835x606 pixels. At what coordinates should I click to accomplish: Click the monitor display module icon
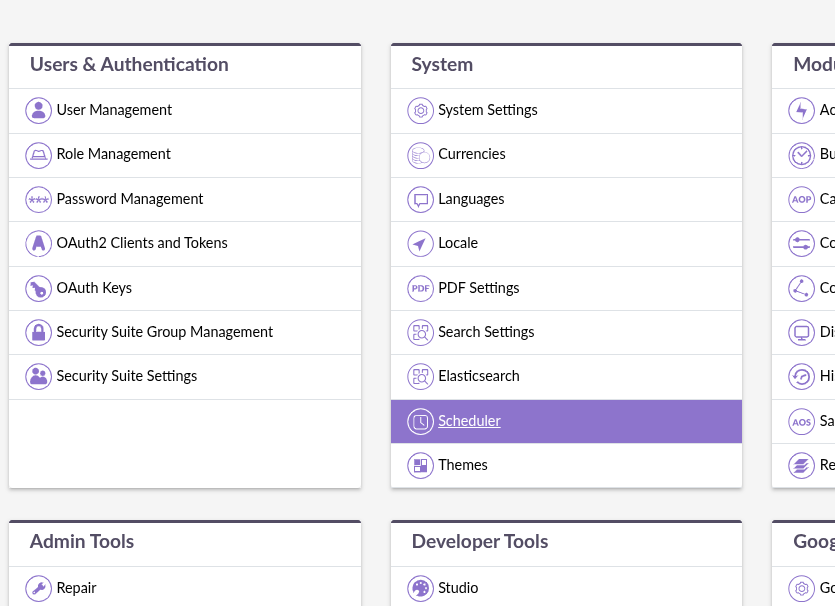tap(801, 332)
